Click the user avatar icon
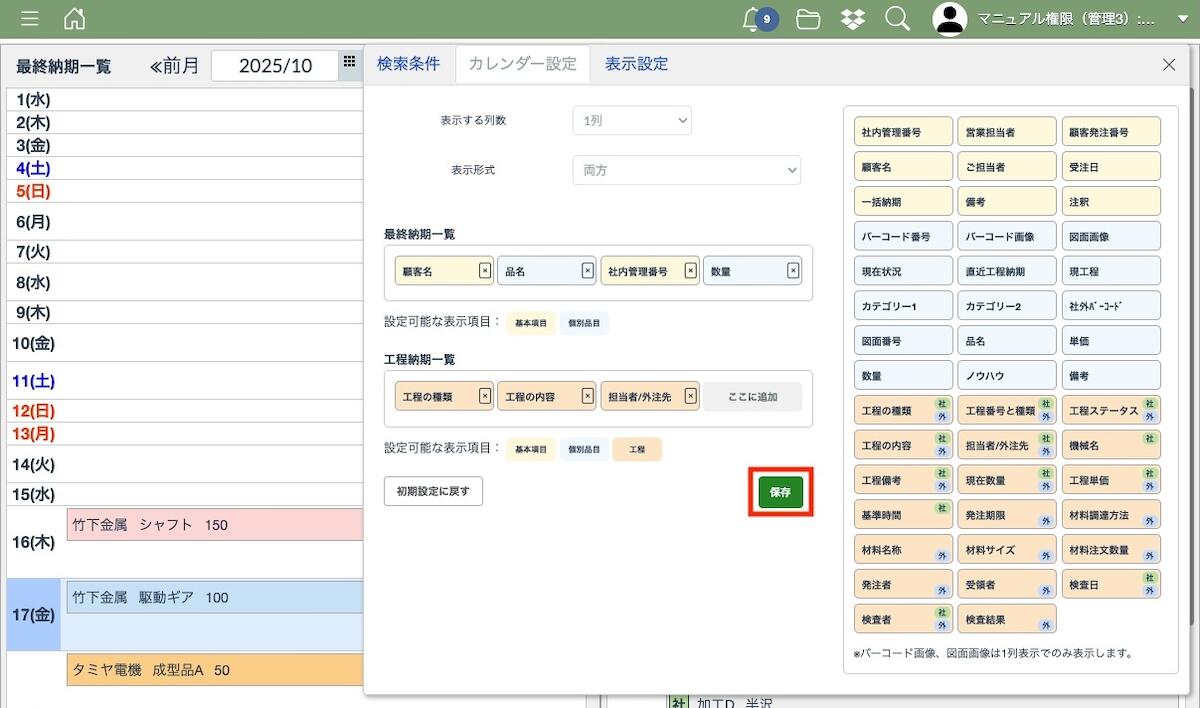Viewport: 1200px width, 708px height. pyautogui.click(x=950, y=19)
